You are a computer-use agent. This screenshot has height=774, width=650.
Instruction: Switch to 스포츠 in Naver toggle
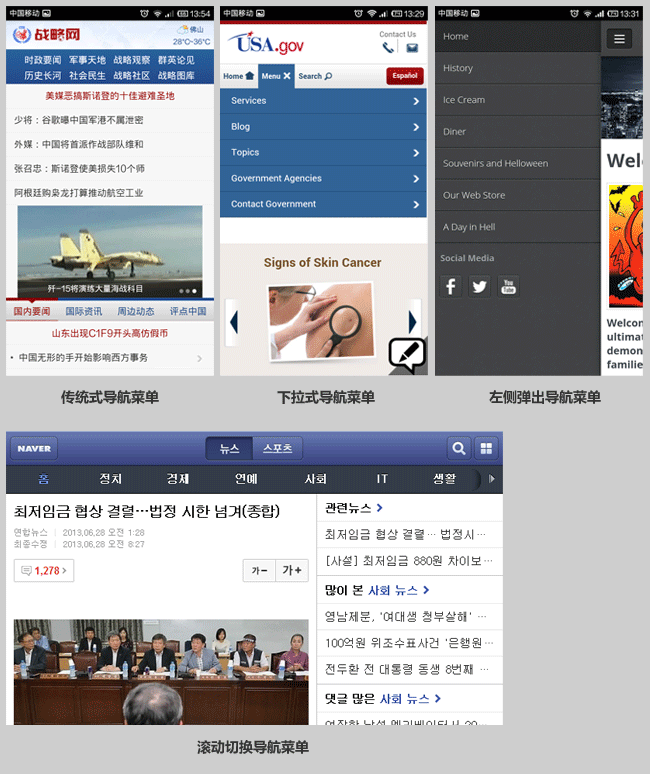(278, 449)
